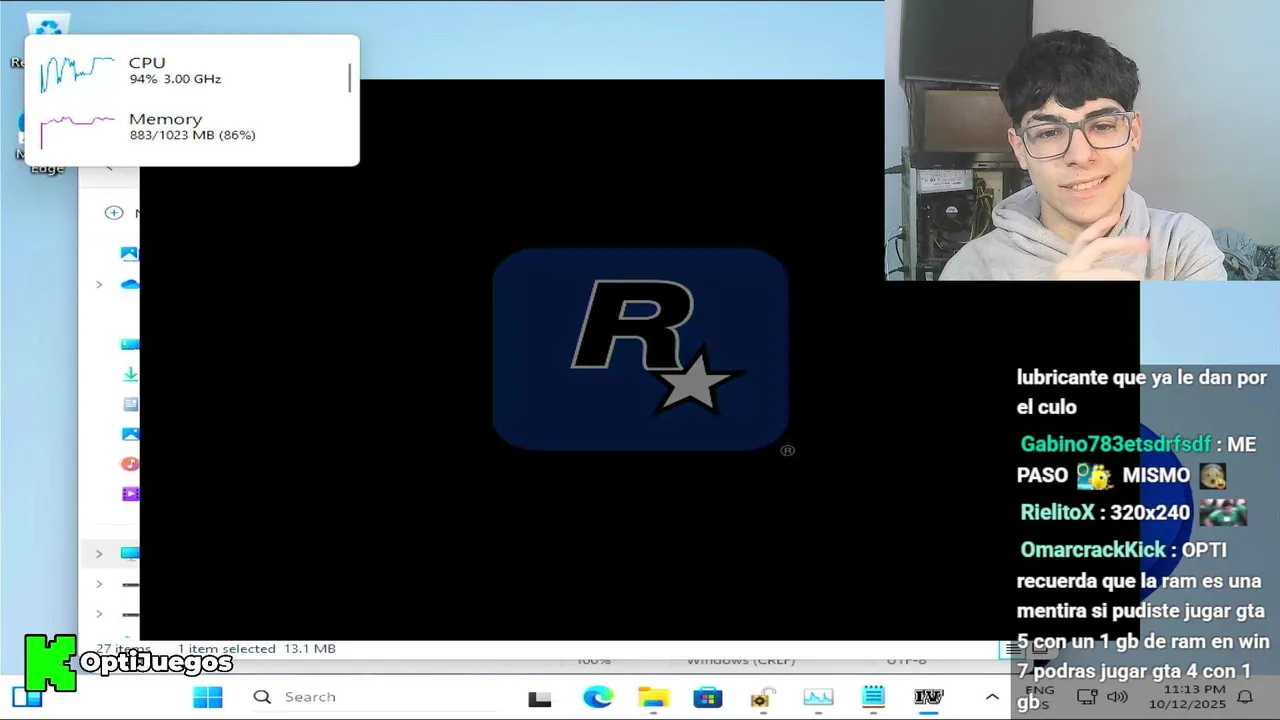Open the network status tray icon
The height and width of the screenshot is (720, 1280).
pyautogui.click(x=1087, y=697)
